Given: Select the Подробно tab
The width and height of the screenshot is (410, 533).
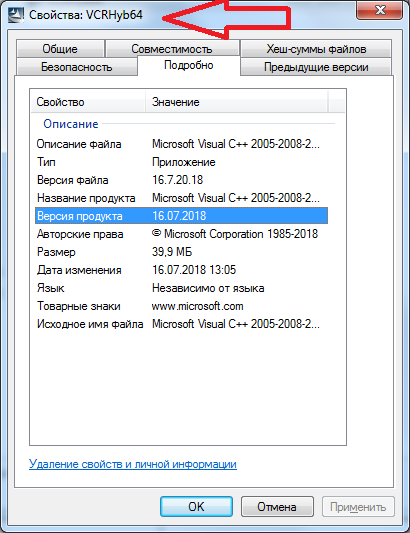Looking at the screenshot, I should click(x=189, y=65).
